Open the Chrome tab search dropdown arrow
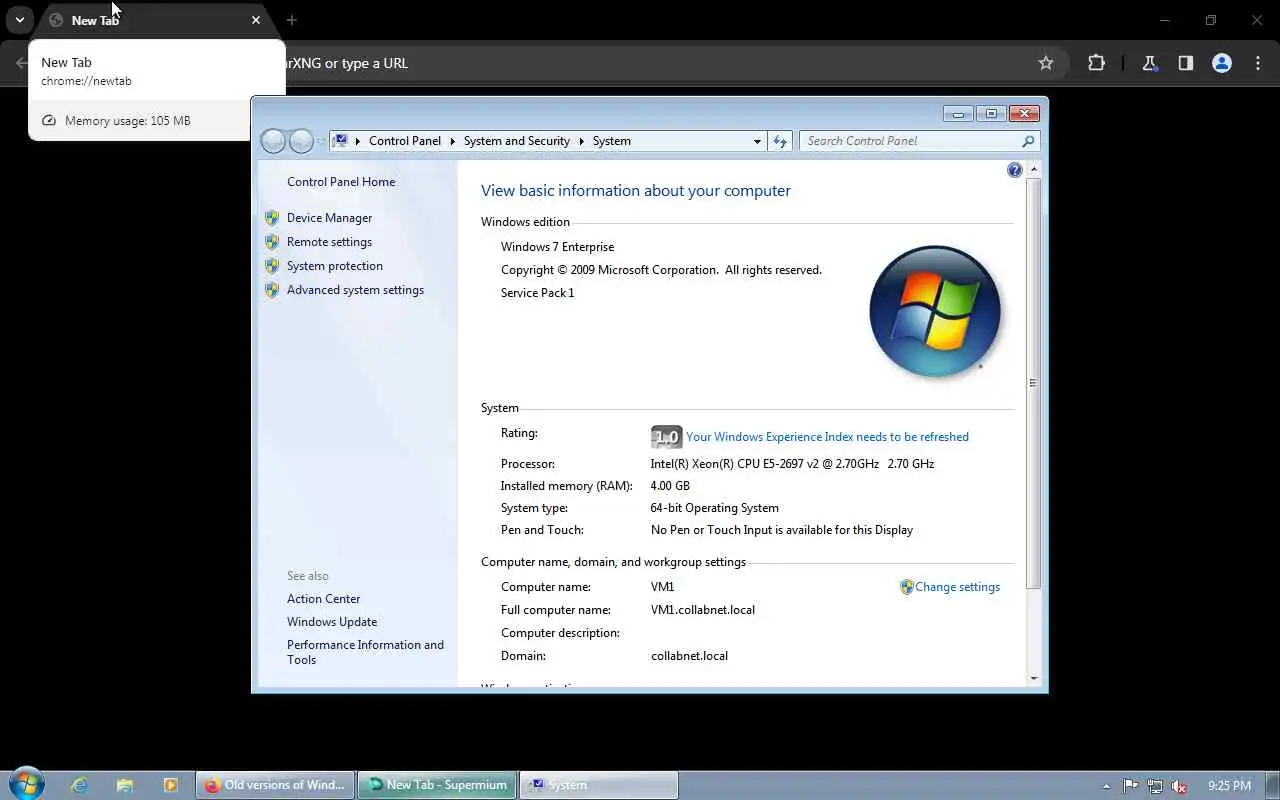This screenshot has width=1280, height=800. point(19,20)
